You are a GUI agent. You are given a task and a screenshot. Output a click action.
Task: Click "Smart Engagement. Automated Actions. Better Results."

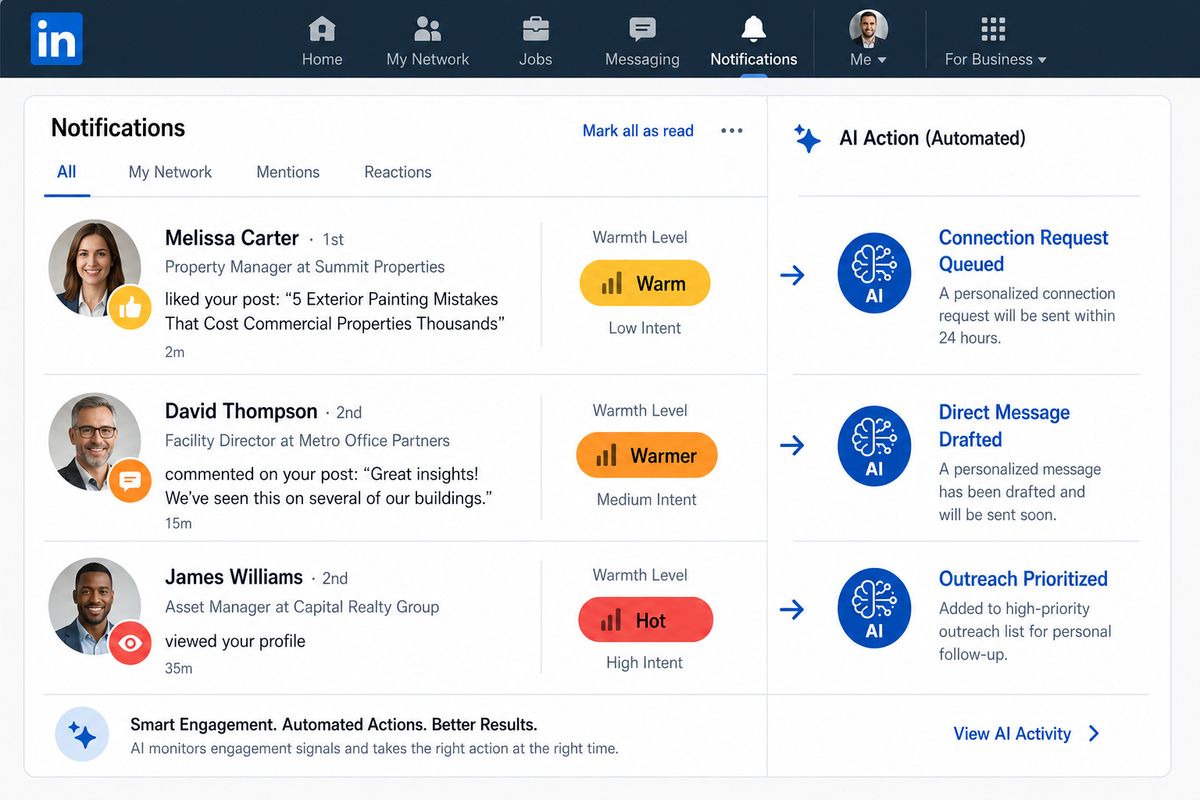[334, 724]
